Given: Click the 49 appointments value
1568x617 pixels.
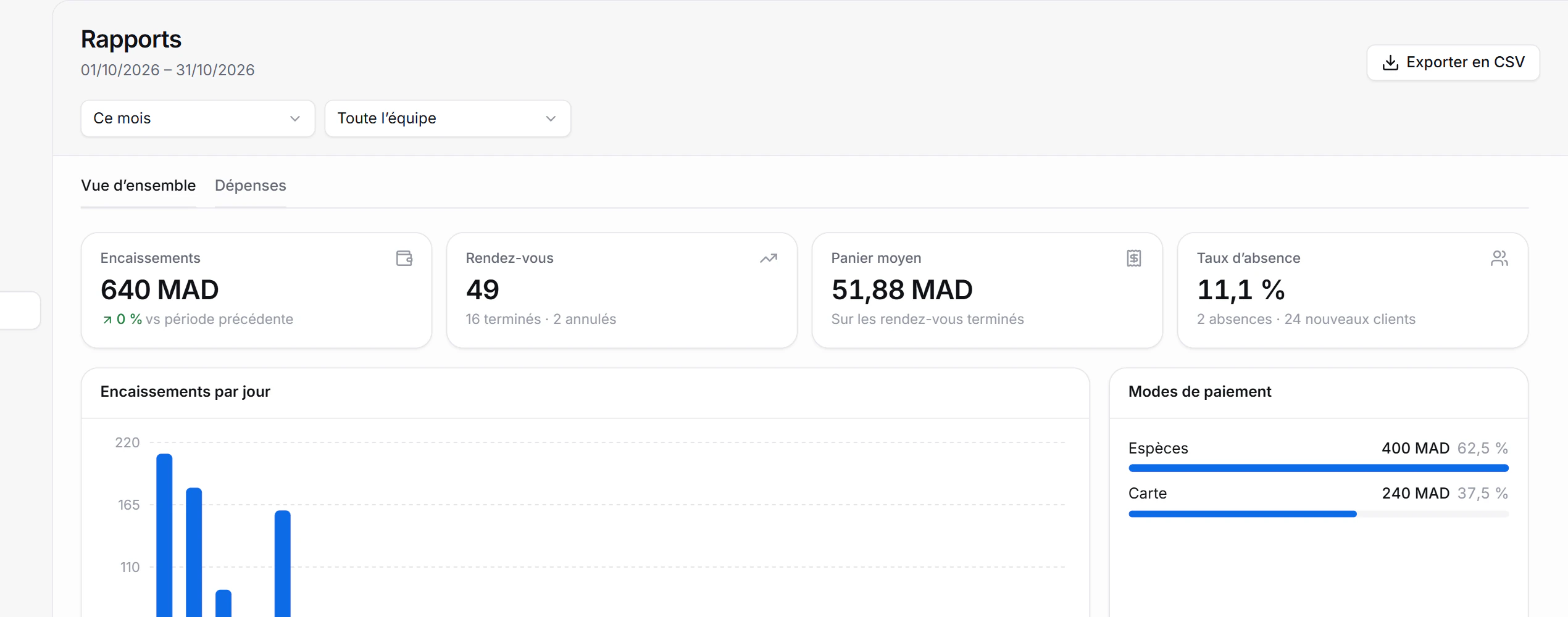Looking at the screenshot, I should [483, 290].
